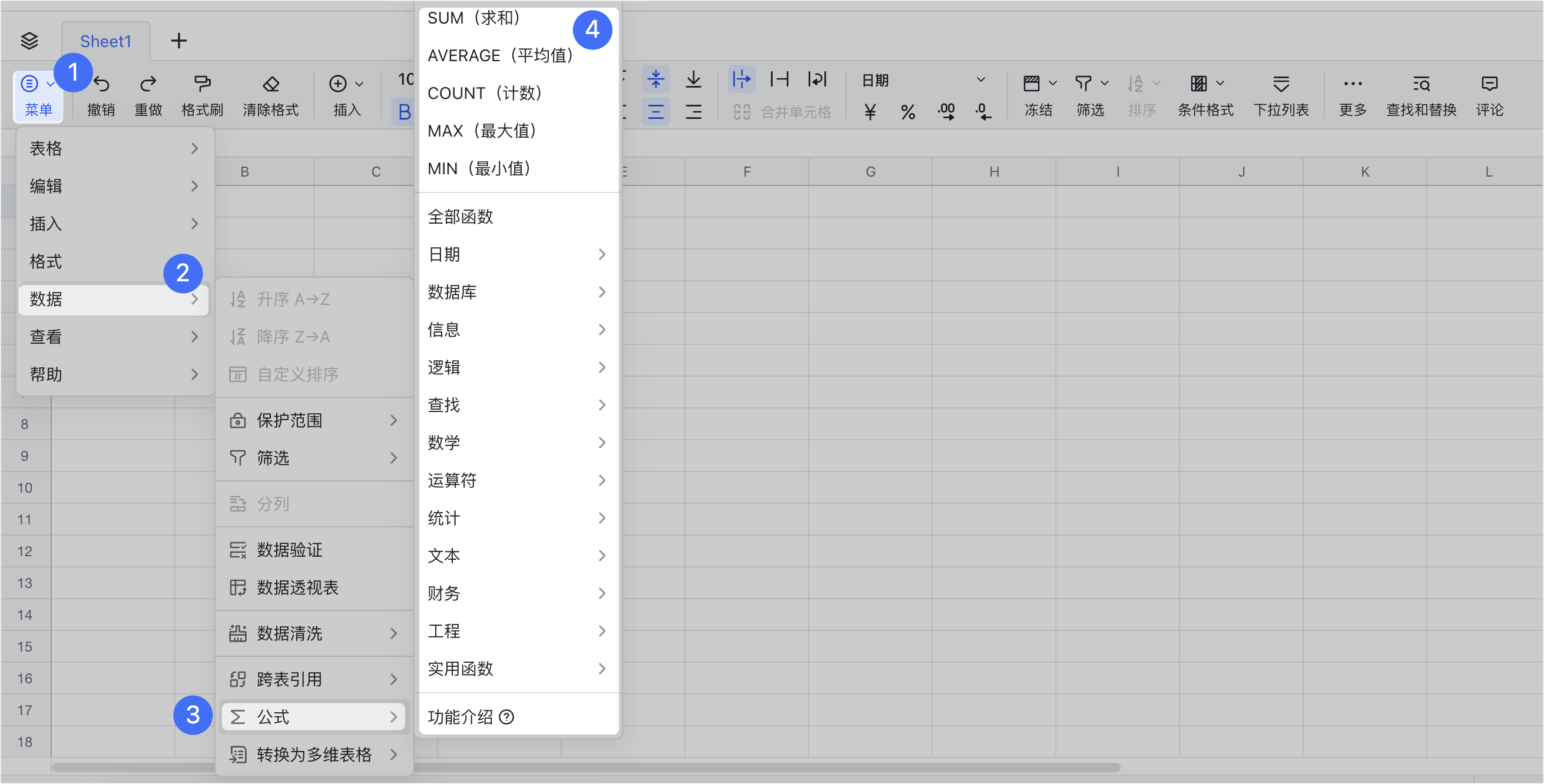The height and width of the screenshot is (784, 1544).
Task: Click 全部函数 to view all functions
Action: click(x=460, y=217)
